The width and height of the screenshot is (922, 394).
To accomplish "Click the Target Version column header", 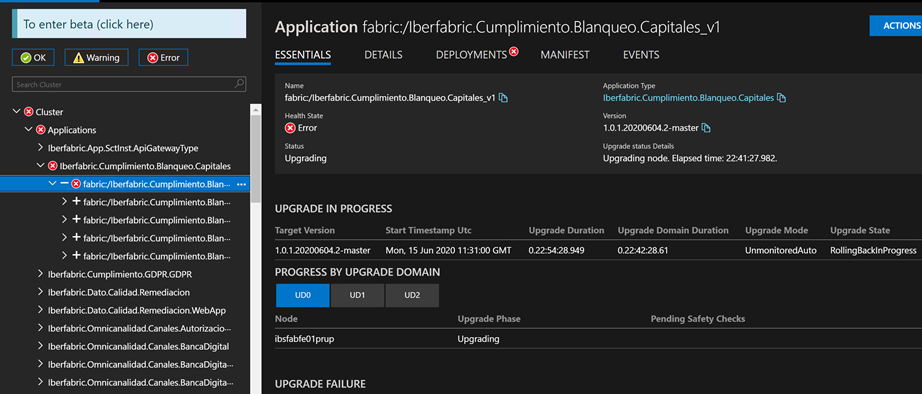I will click(305, 230).
